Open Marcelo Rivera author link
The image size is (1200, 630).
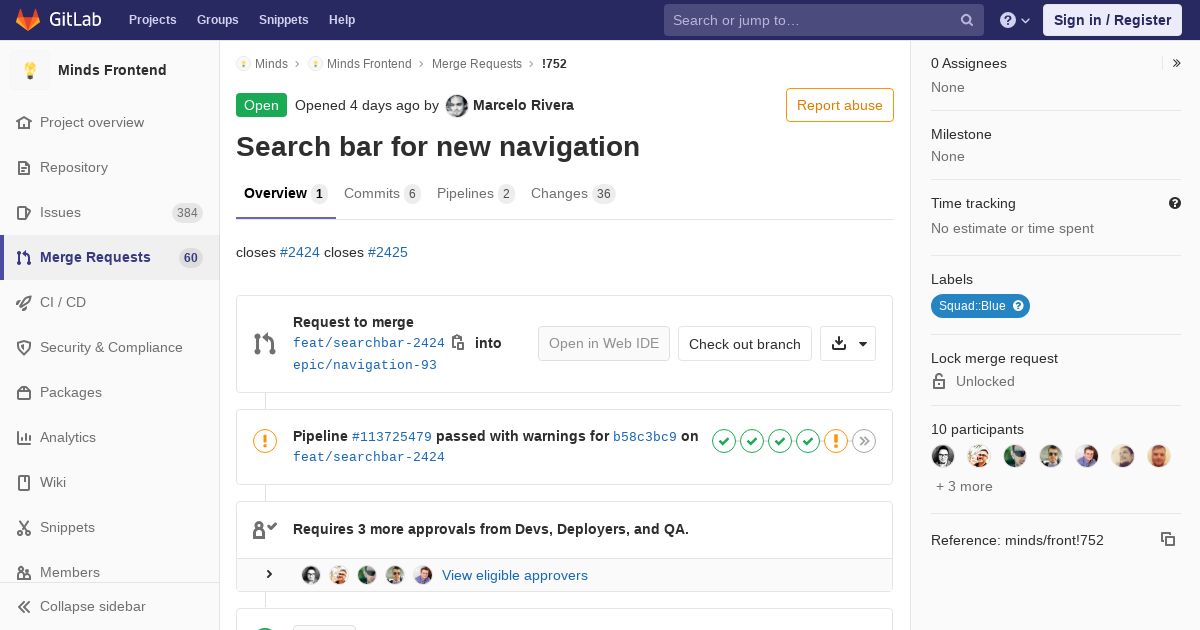(x=523, y=105)
